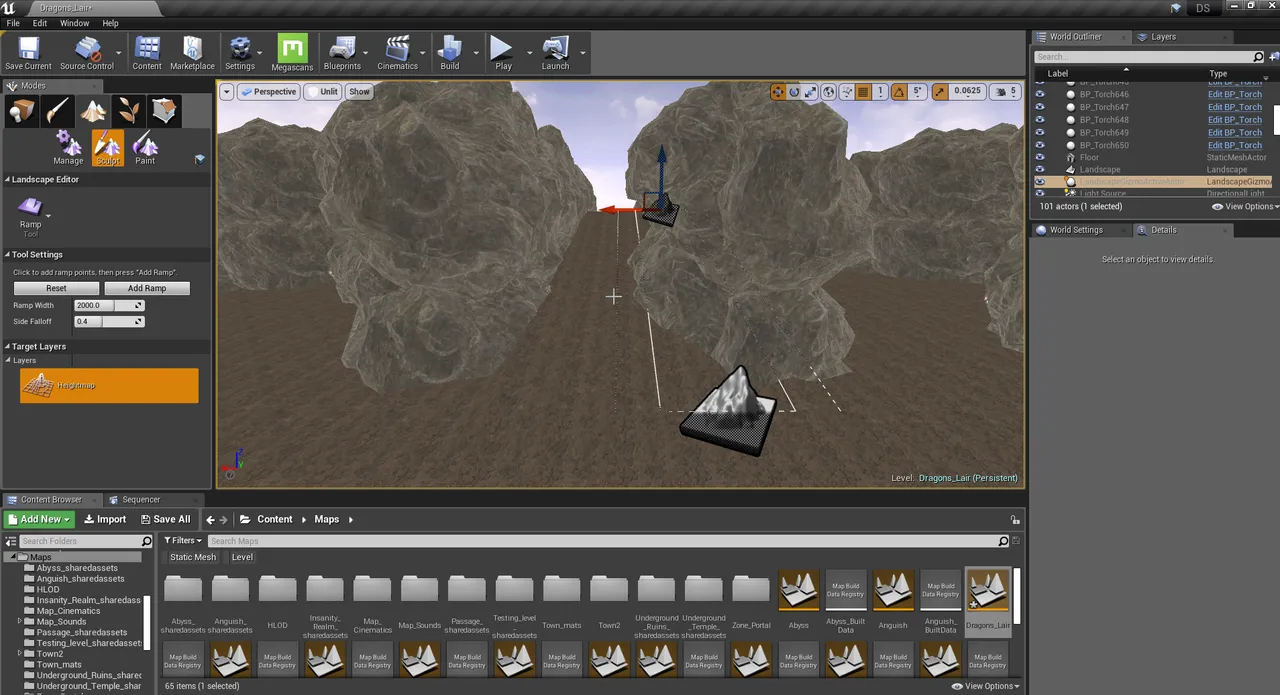Click the Import button
Screen dimensions: 1280x695
pyautogui.click(x=105, y=519)
